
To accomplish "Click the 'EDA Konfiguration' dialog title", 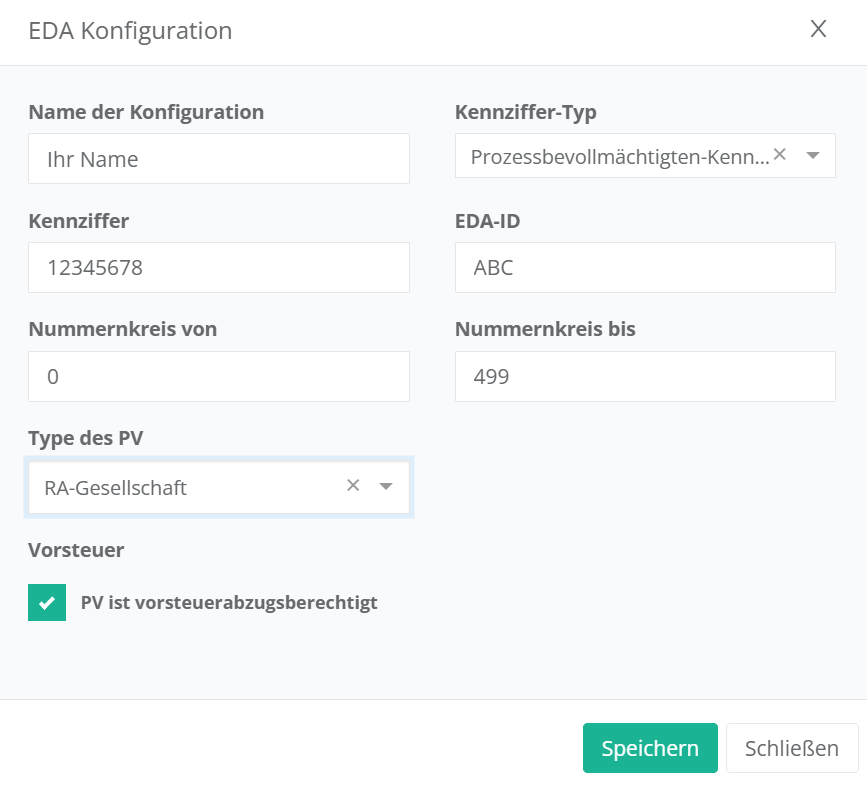I will coord(130,31).
